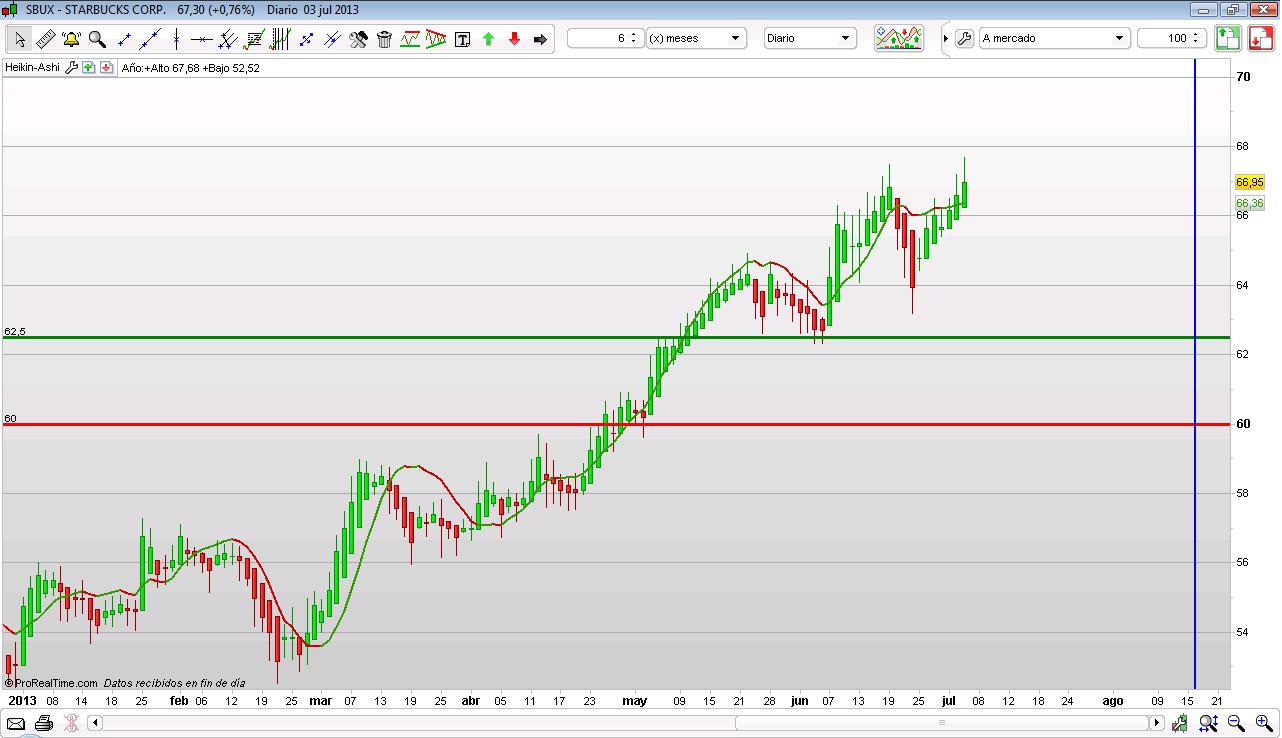The width and height of the screenshot is (1282, 738).
Task: Select the arrow pointer tool
Action: click(20, 39)
